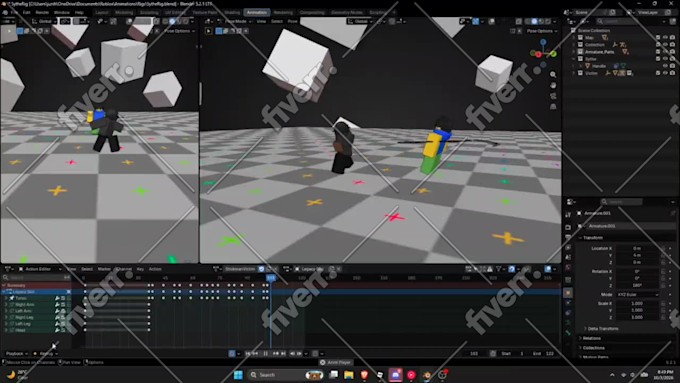Open the Pose menu in main viewport header
The image size is (680, 383).
coord(293,21)
